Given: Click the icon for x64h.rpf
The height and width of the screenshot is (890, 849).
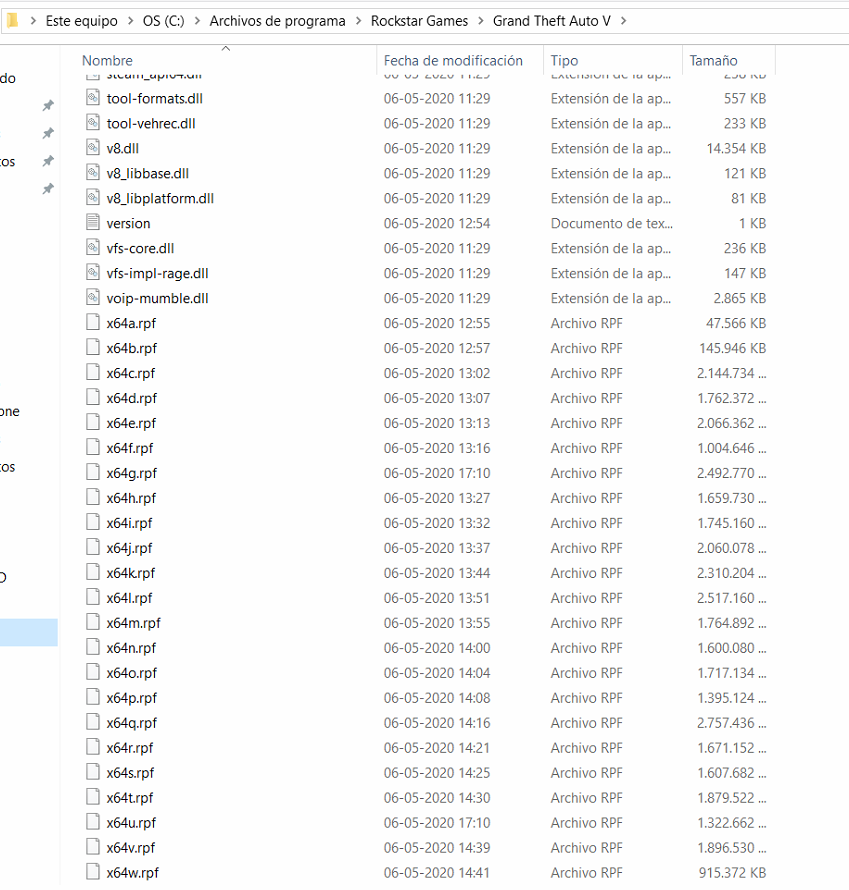Looking at the screenshot, I should tap(93, 497).
